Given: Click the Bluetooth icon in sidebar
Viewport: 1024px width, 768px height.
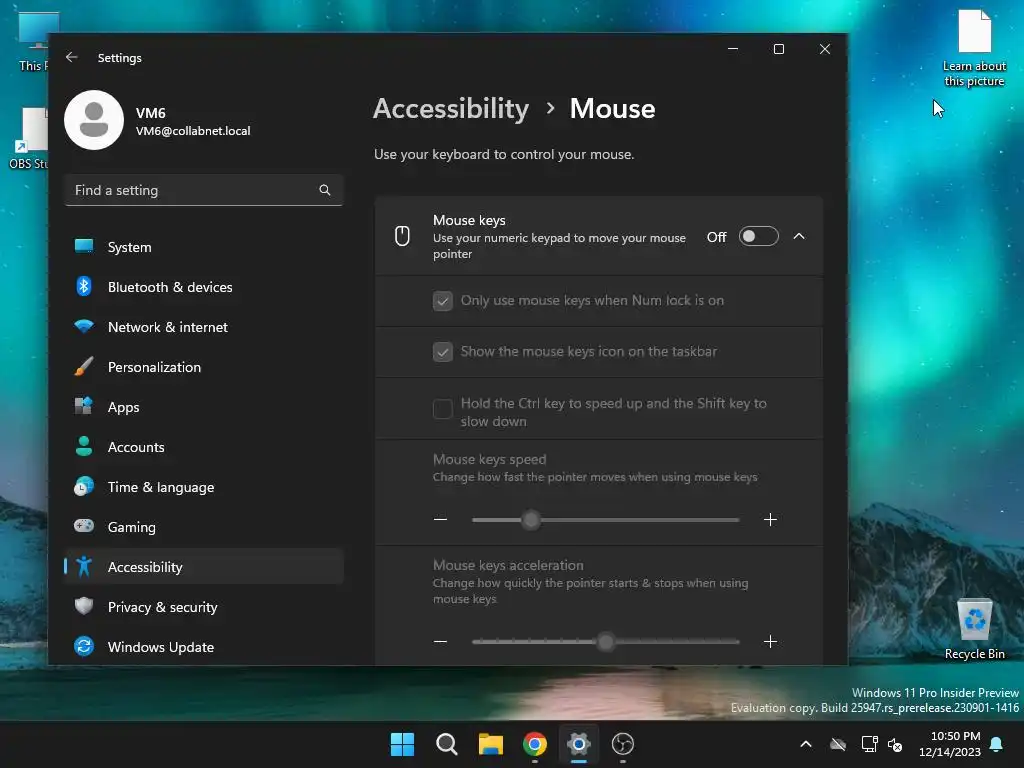Looking at the screenshot, I should [84, 286].
